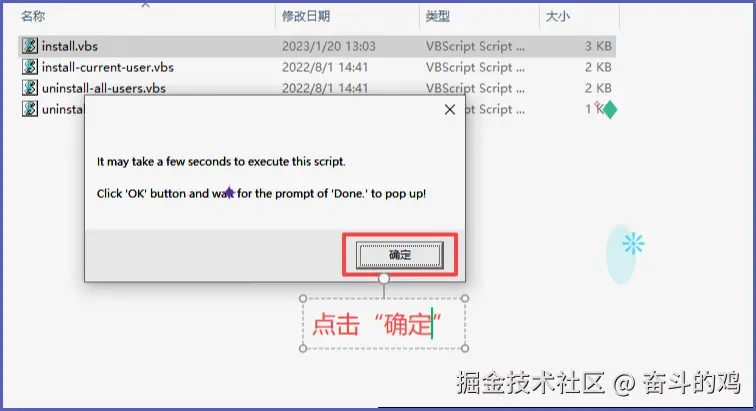Click the 类型 column header
Screen dimensions: 756x411
pyautogui.click(x=437, y=16)
